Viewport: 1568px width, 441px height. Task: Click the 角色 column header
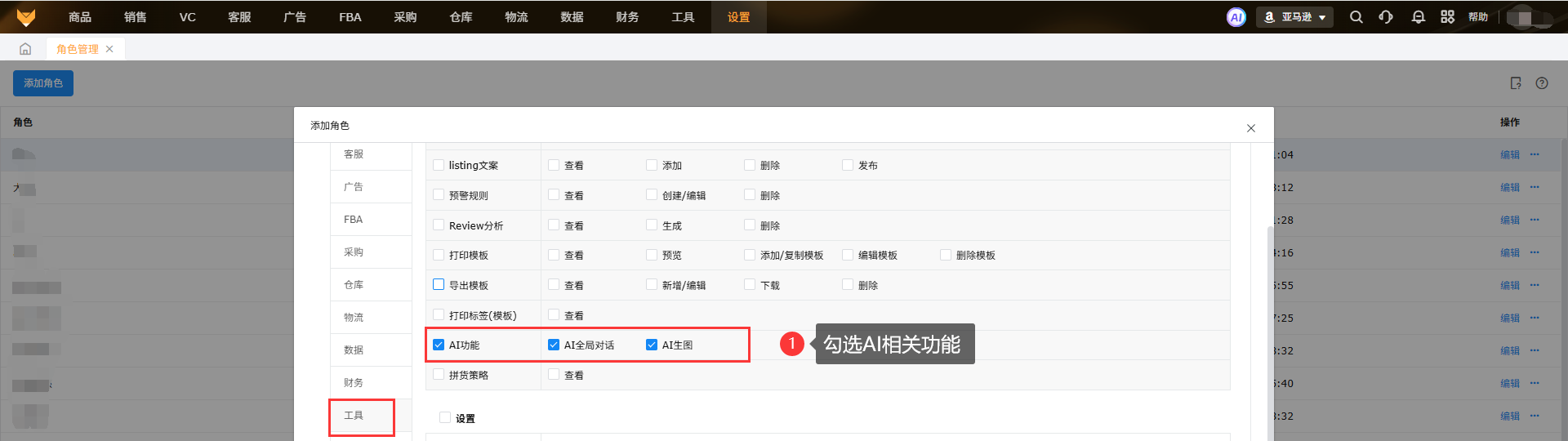(x=23, y=122)
